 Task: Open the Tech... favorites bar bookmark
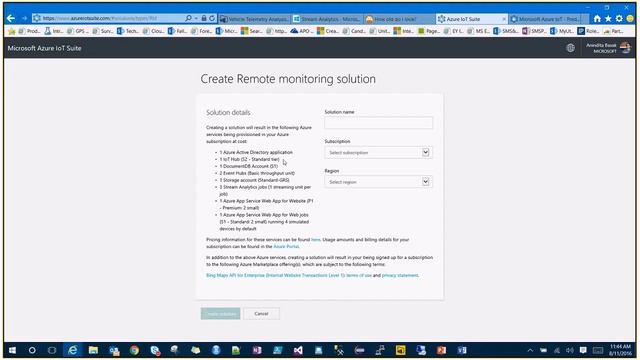pyautogui.click(x=128, y=31)
